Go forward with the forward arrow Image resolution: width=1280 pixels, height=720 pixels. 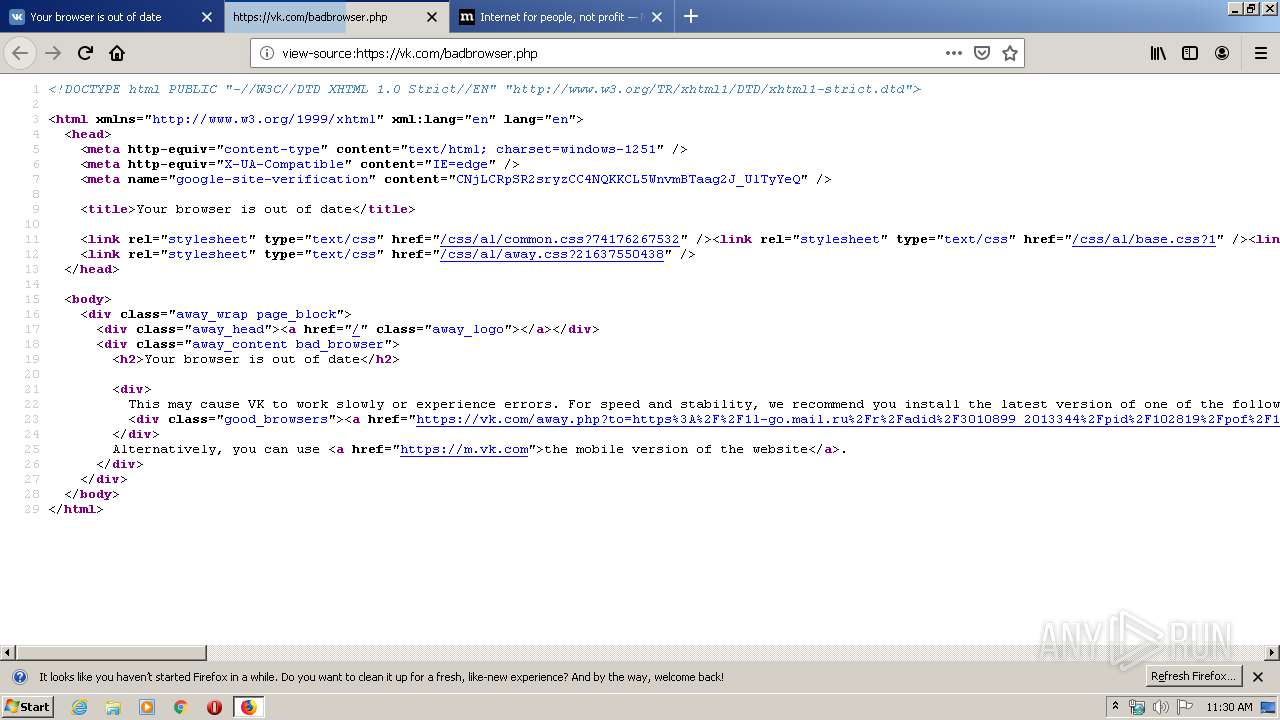click(x=53, y=53)
